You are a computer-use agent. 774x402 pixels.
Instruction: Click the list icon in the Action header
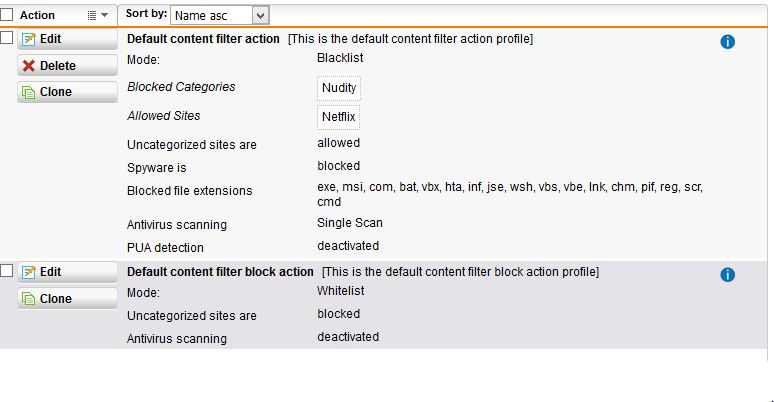[92, 15]
